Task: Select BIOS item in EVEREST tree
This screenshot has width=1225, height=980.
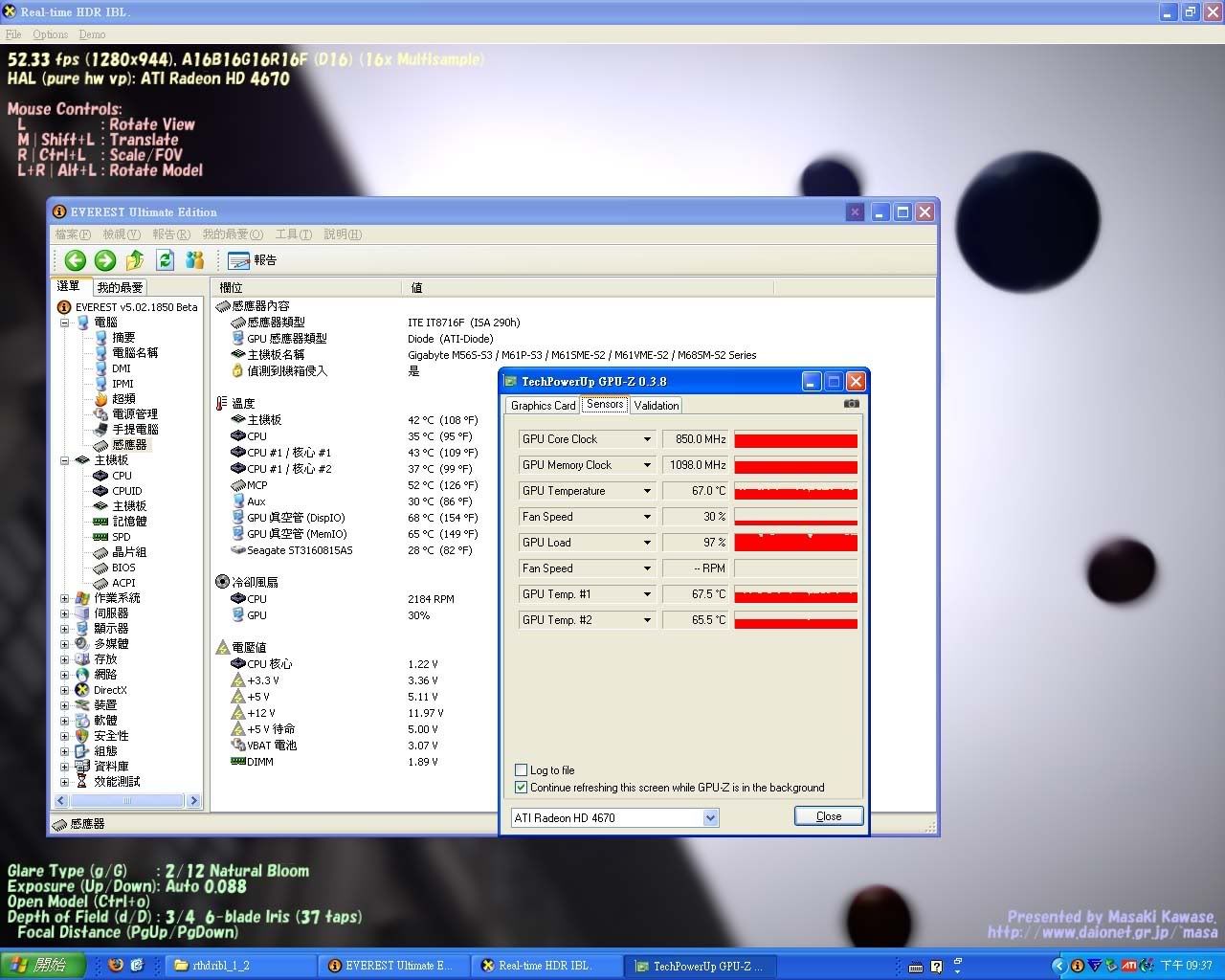Action: click(x=123, y=568)
